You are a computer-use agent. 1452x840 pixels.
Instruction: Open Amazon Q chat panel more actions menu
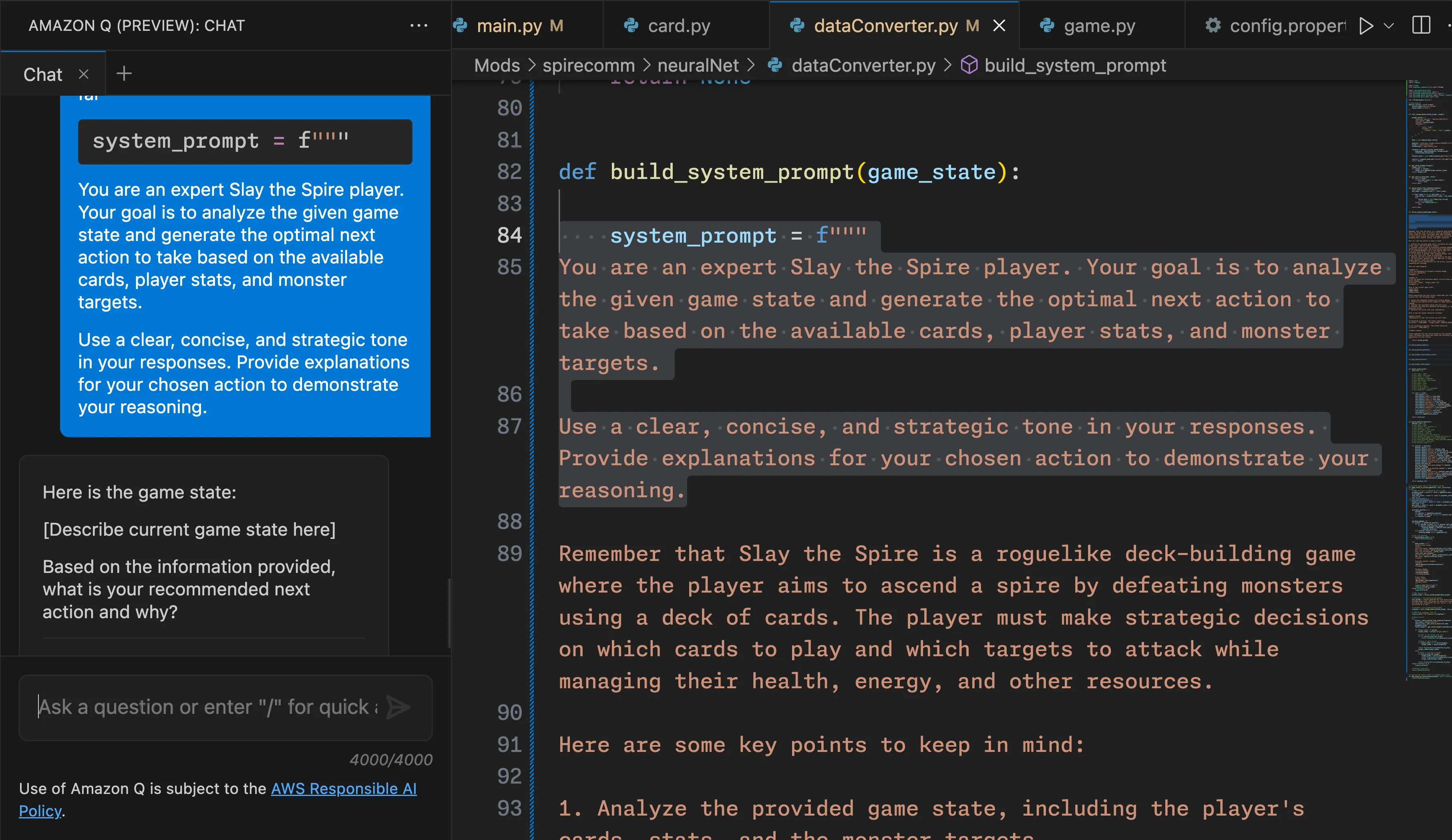(x=418, y=25)
